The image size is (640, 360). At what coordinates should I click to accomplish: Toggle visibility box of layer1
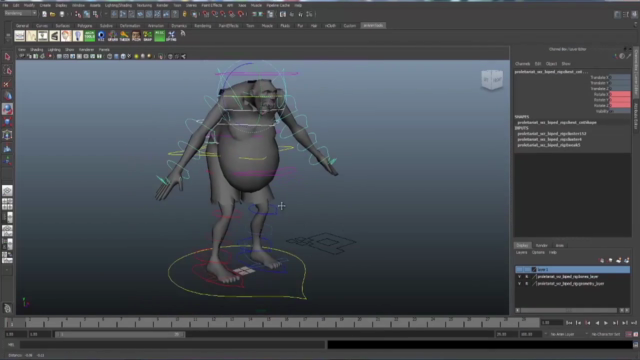(x=519, y=270)
